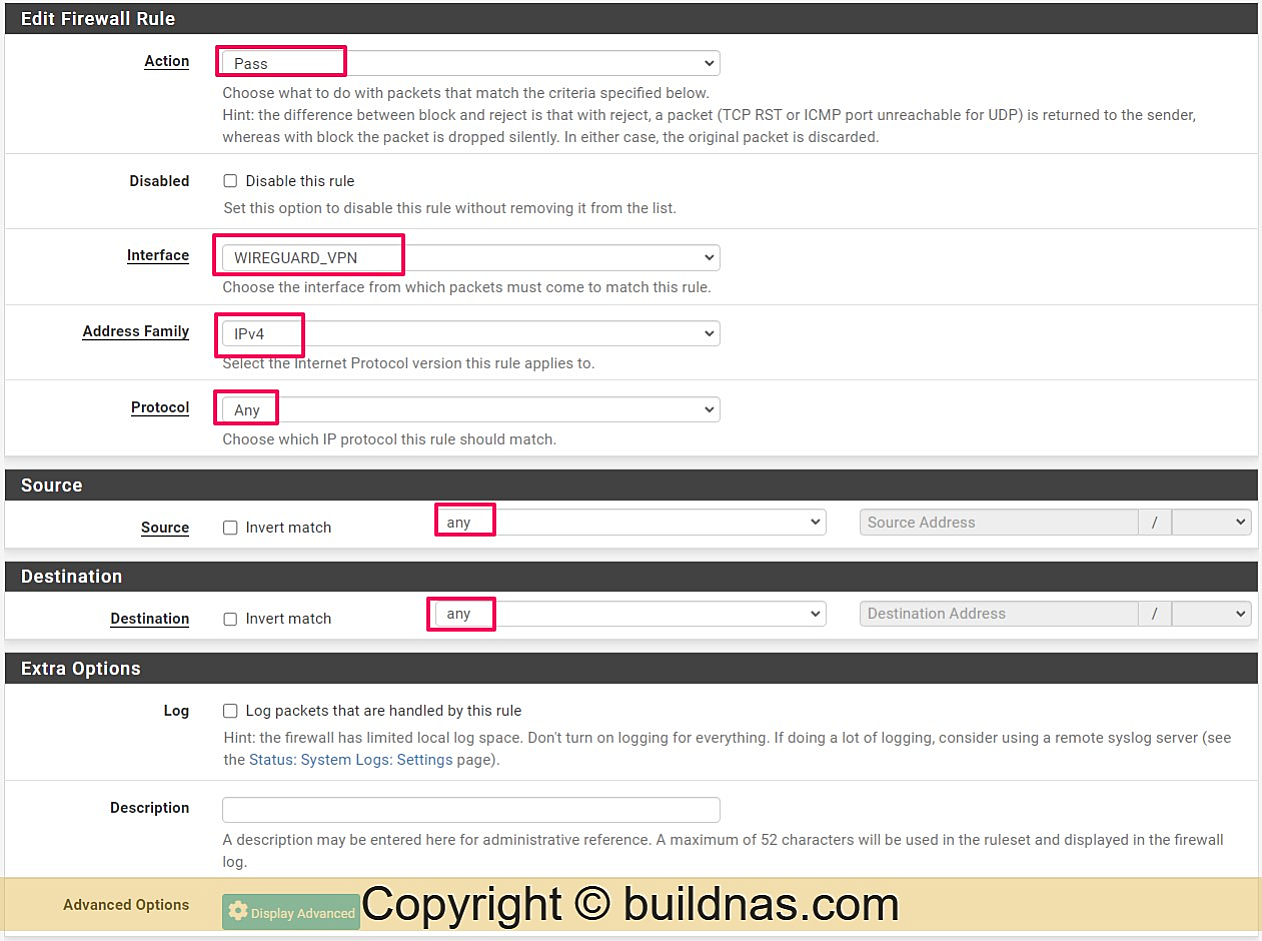Click the gear icon on Display Advanced
The width and height of the screenshot is (1262, 941).
(237, 912)
